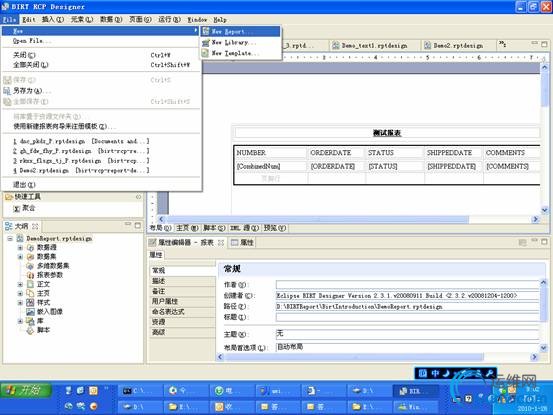Show the hidden editor tabs list
Image resolution: width=553 pixels, height=415 pixels.
point(502,44)
